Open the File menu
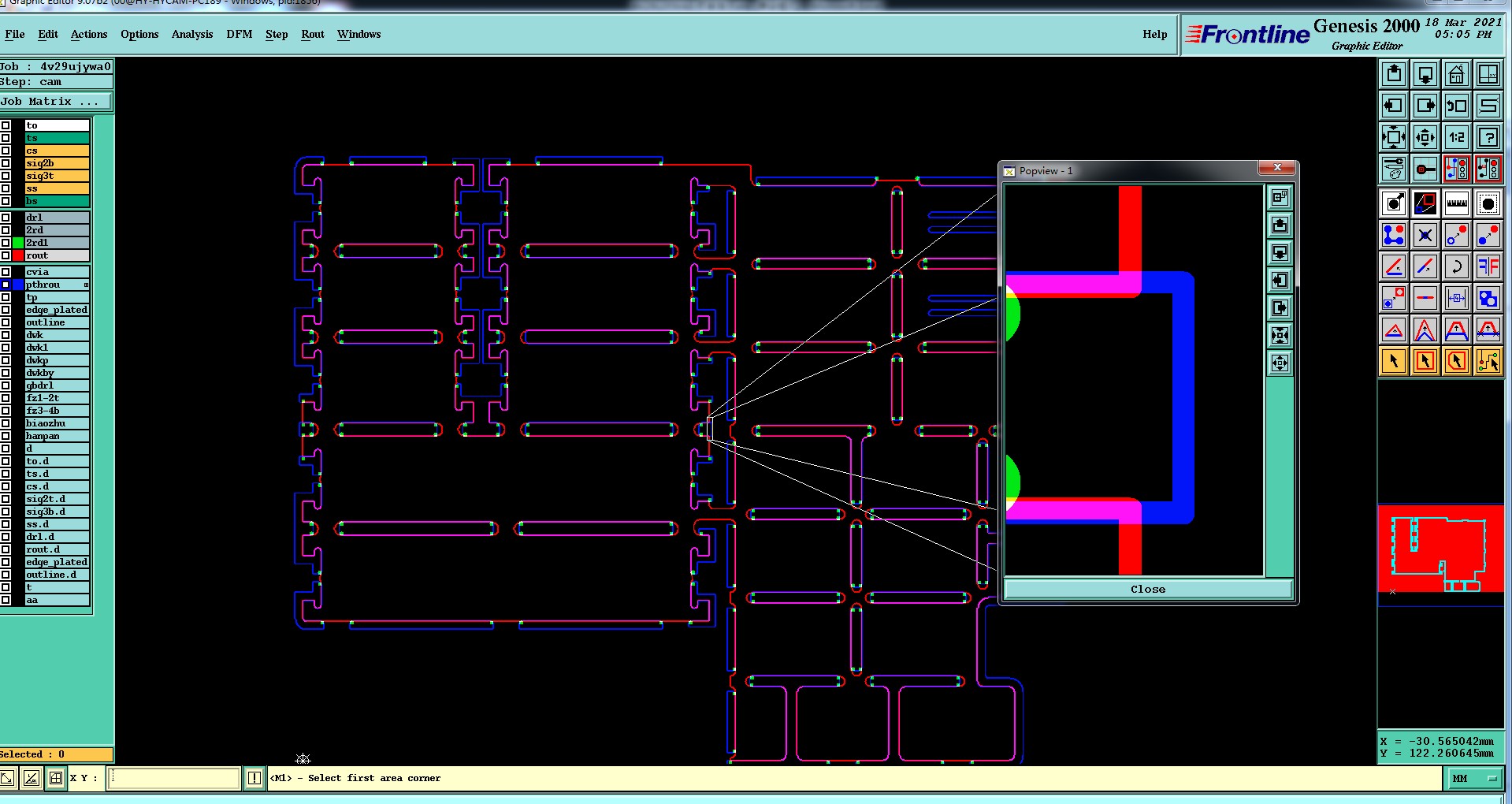Viewport: 1512px width, 804px height. pyautogui.click(x=14, y=34)
